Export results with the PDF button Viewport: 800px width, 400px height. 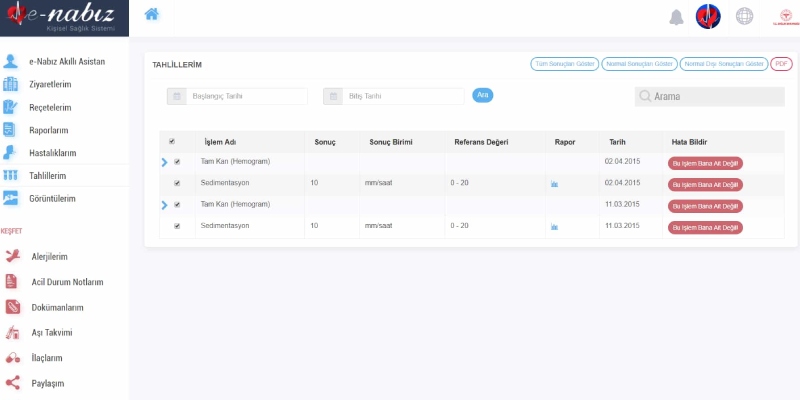[x=781, y=64]
